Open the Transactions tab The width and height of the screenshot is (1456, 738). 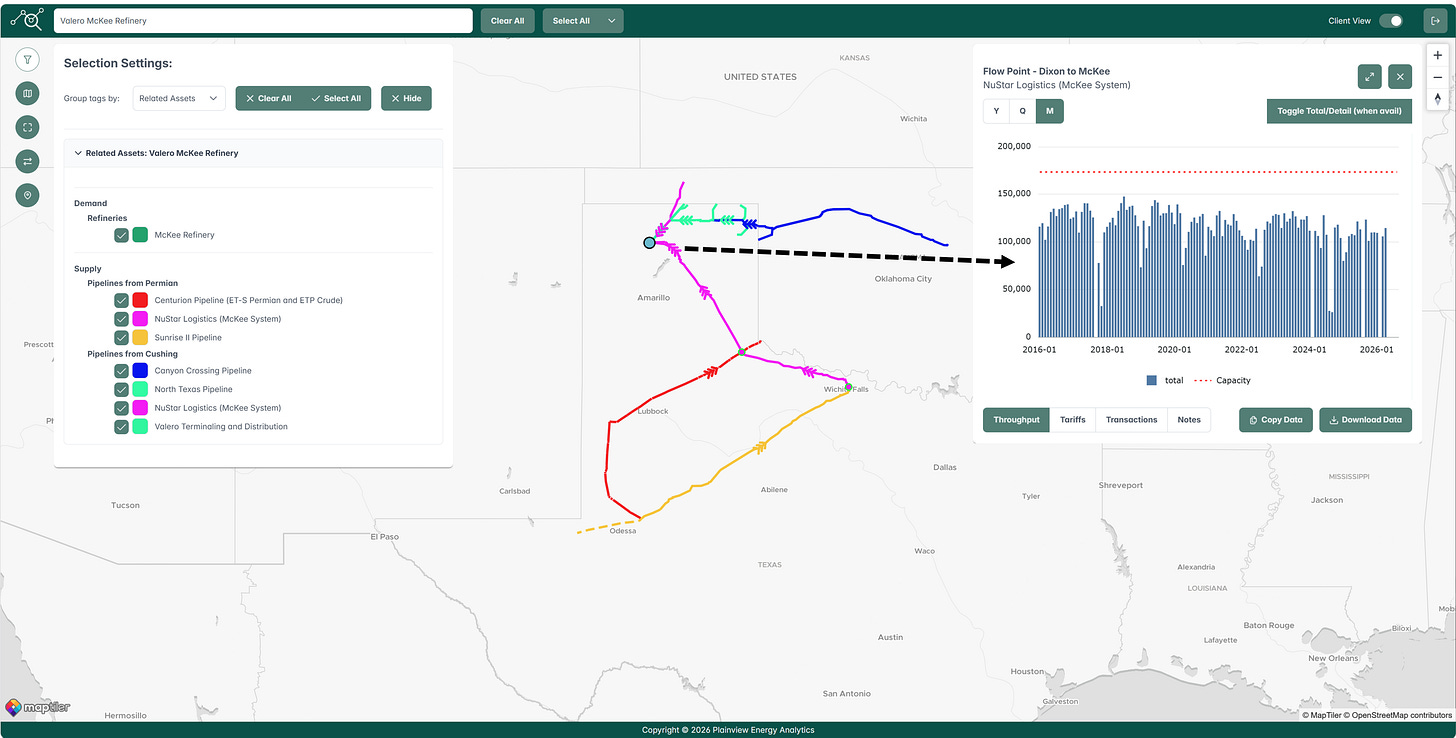coord(1132,420)
